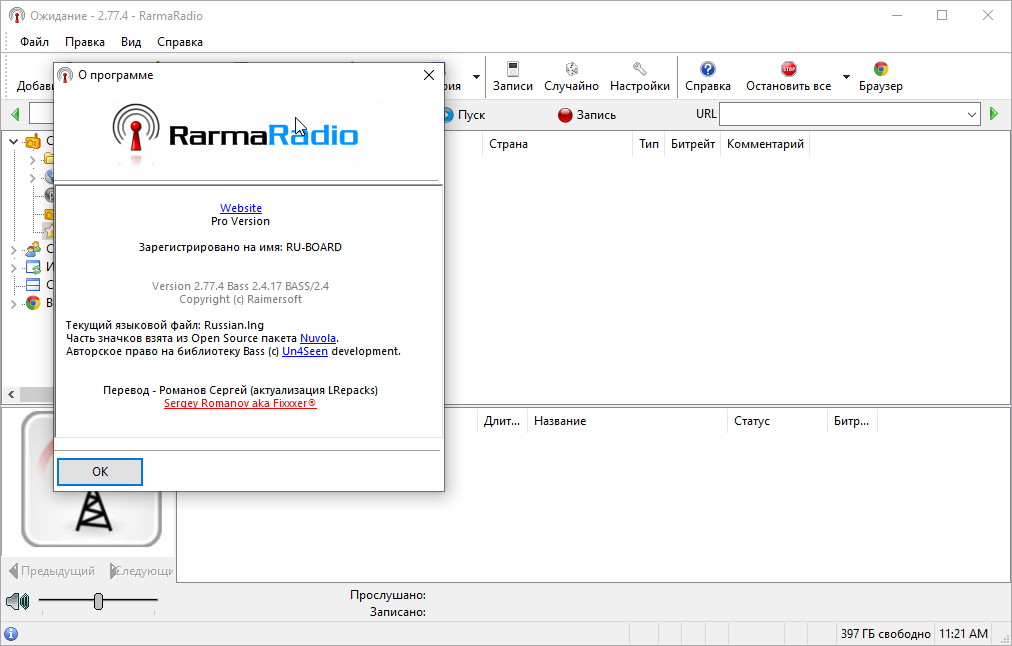The image size is (1012, 646).
Task: Collapse the top radio tree node
Action: click(x=14, y=141)
